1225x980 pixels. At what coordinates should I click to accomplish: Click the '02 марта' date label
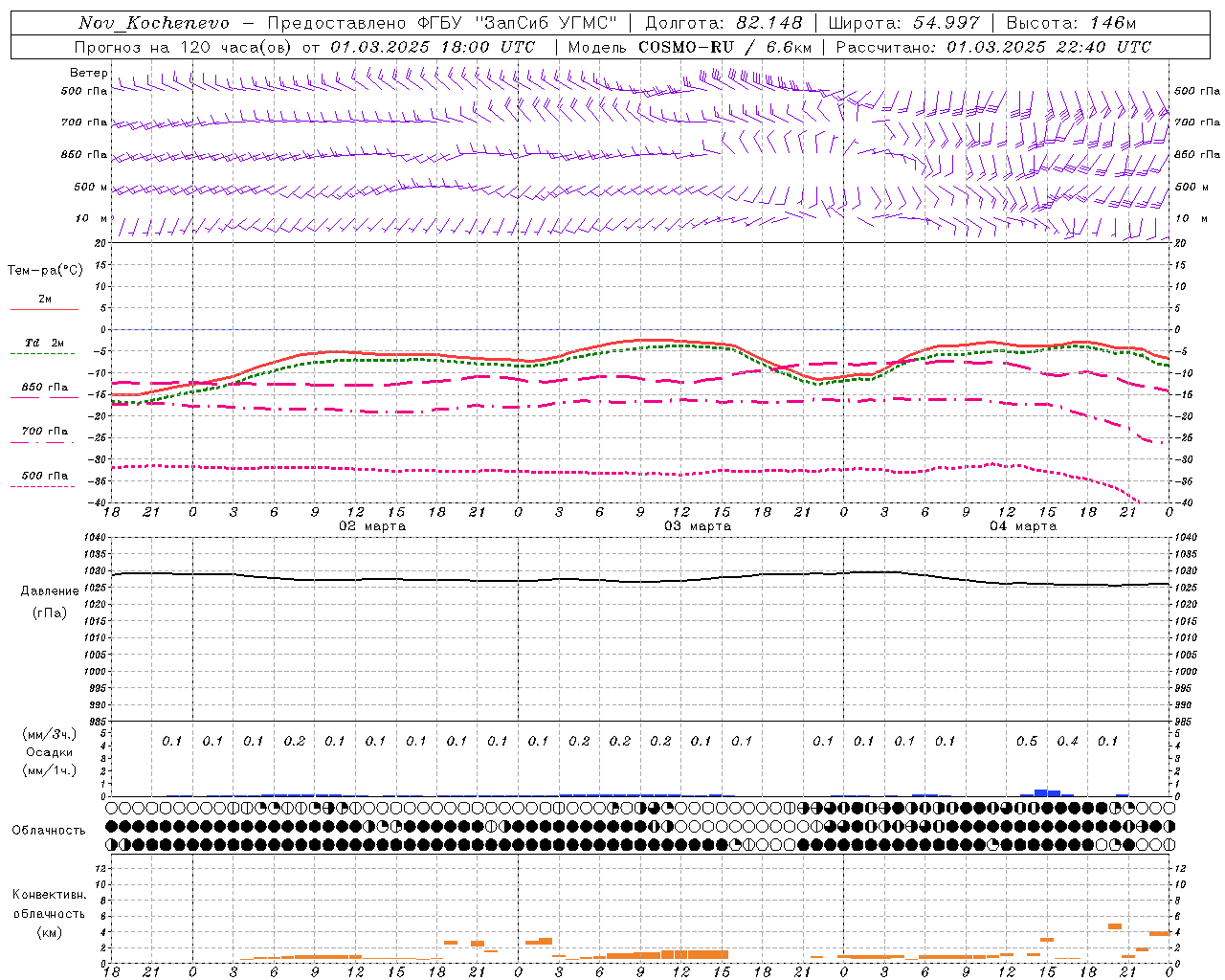point(372,526)
